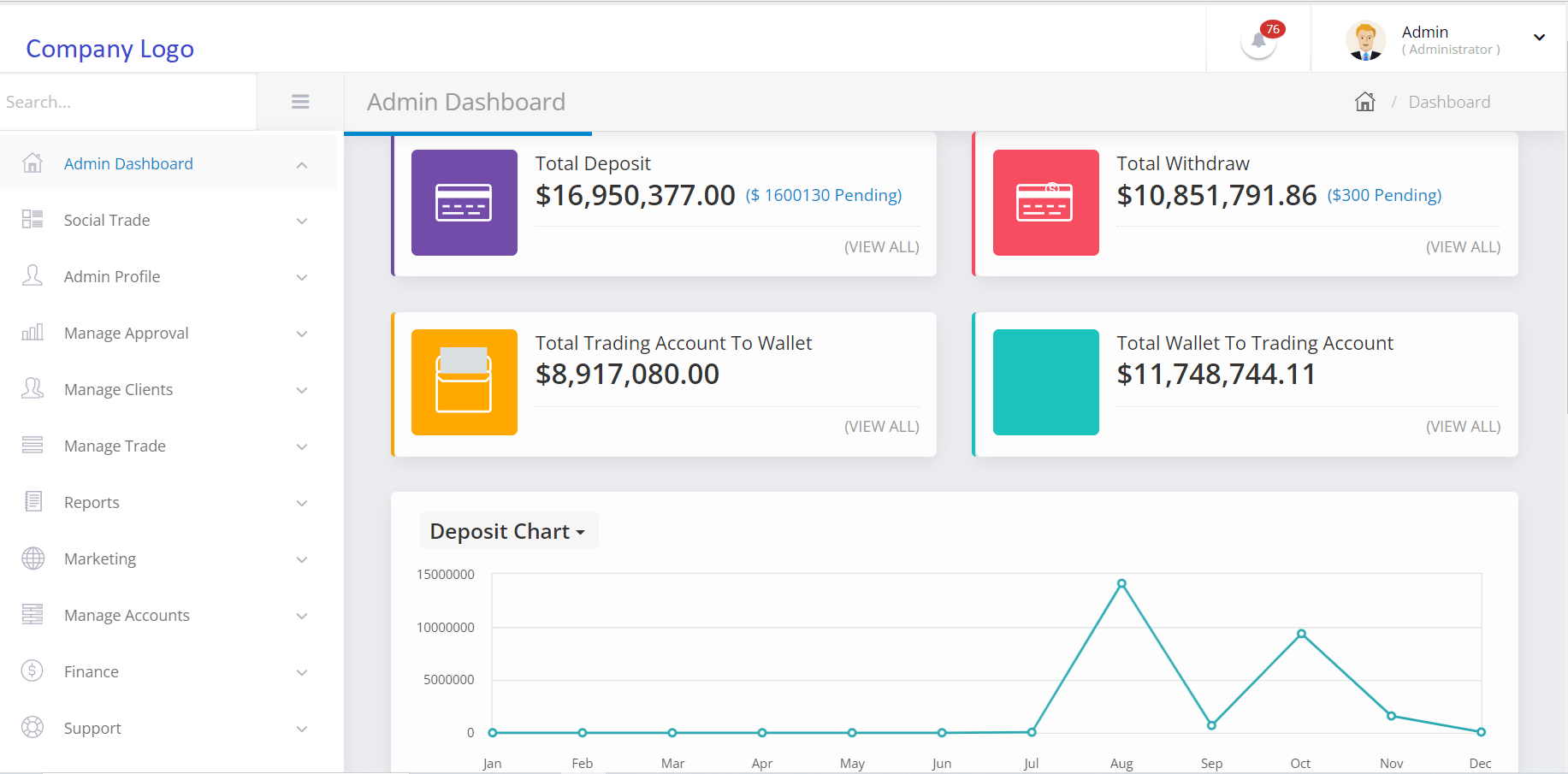Expand the Admin account menu arrow
The image size is (1568, 774).
(1539, 38)
